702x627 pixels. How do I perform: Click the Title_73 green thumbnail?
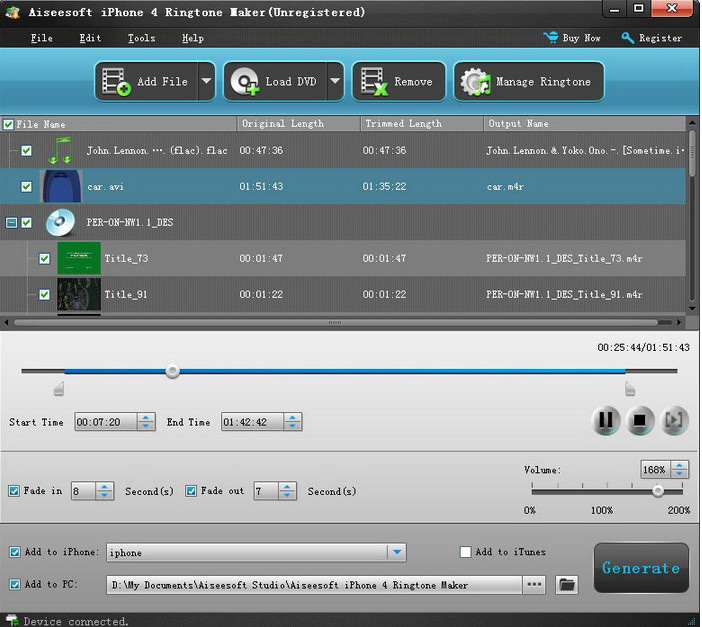point(79,258)
